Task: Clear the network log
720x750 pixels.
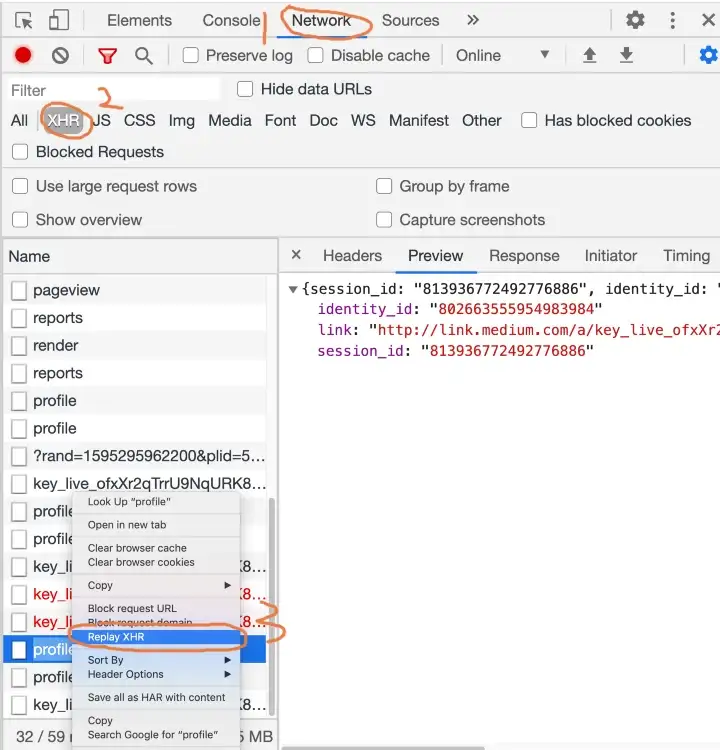Action: coord(60,56)
